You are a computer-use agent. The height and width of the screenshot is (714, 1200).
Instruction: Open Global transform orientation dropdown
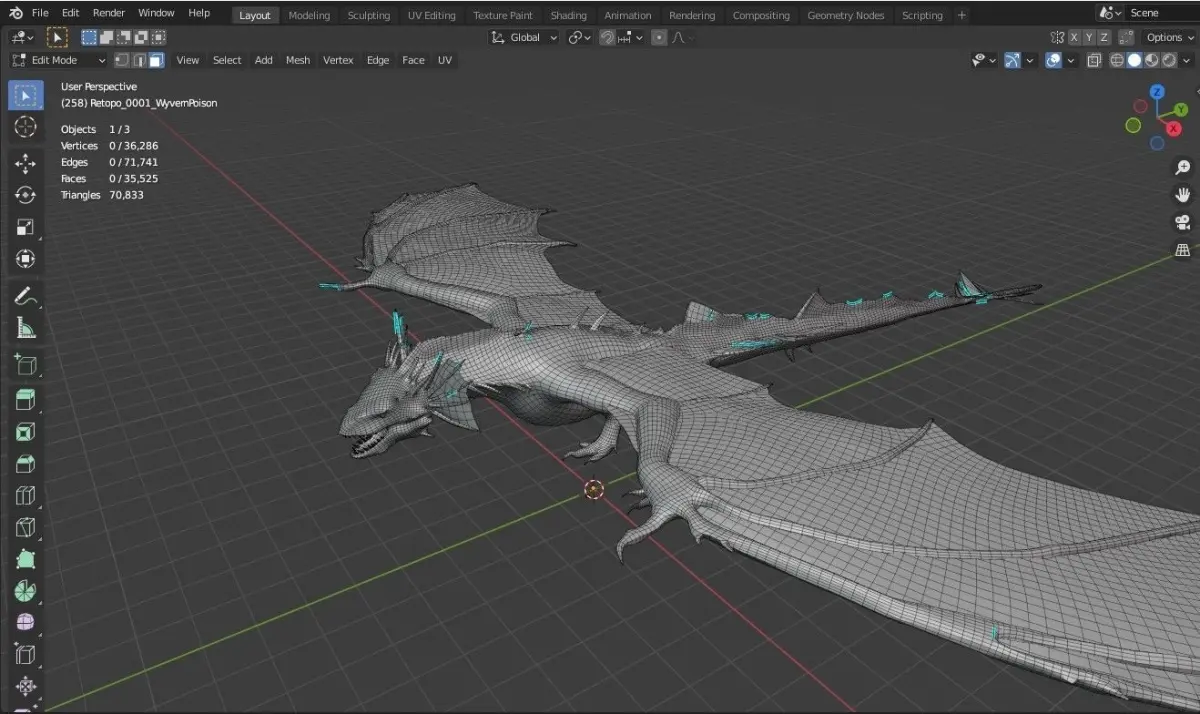coord(525,37)
